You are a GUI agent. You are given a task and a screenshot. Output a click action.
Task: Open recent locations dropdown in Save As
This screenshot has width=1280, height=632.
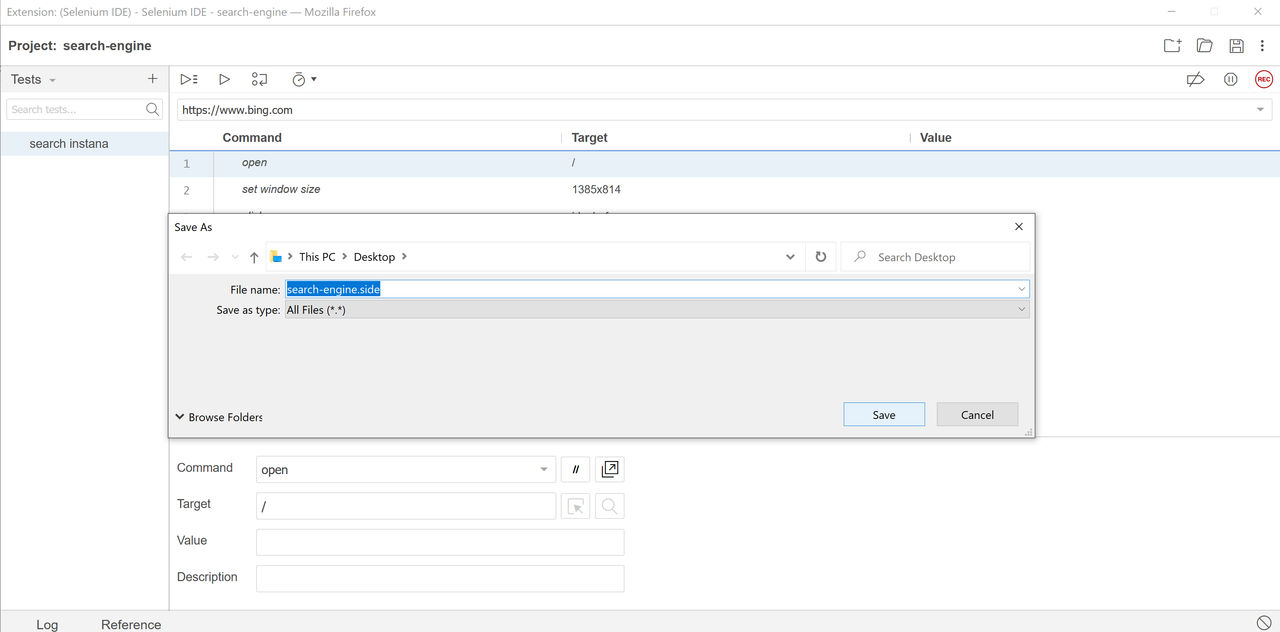(235, 257)
